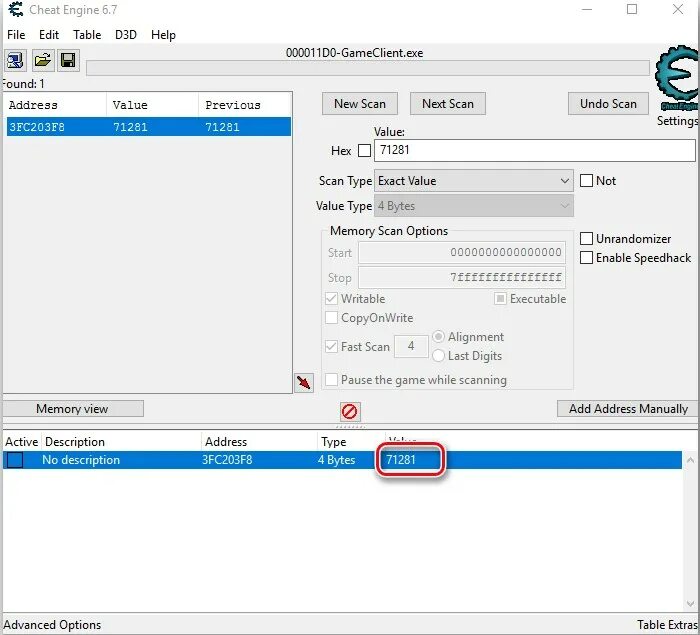Enable the Not checkbox
This screenshot has width=700, height=635.
tap(586, 180)
